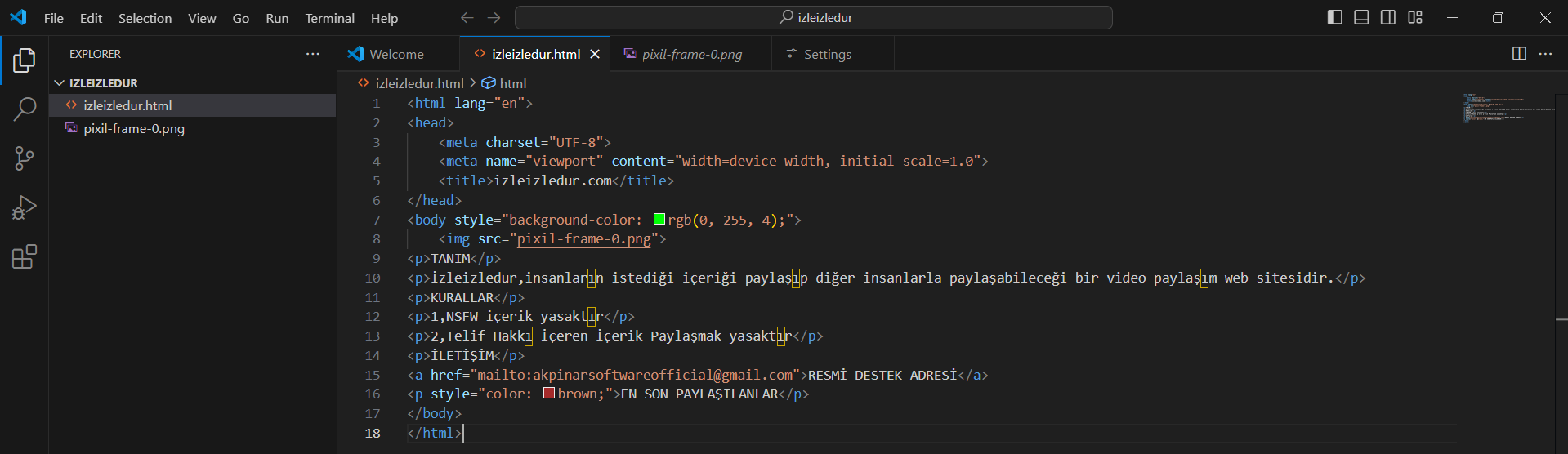Open editor More Actions ellipsis menu
The width and height of the screenshot is (1568, 454).
pyautogui.click(x=1545, y=54)
